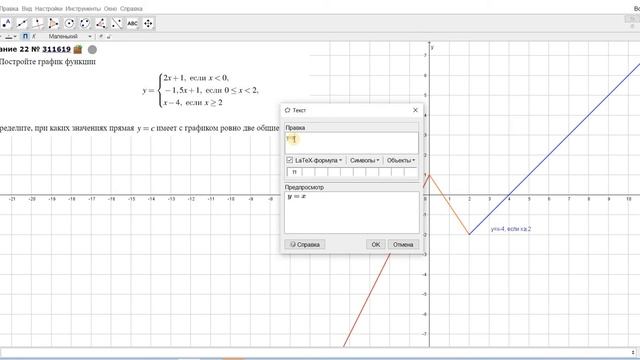640x360 pixels.
Task: Click the style bar icon right of size dropdown
Action: tap(101, 36)
